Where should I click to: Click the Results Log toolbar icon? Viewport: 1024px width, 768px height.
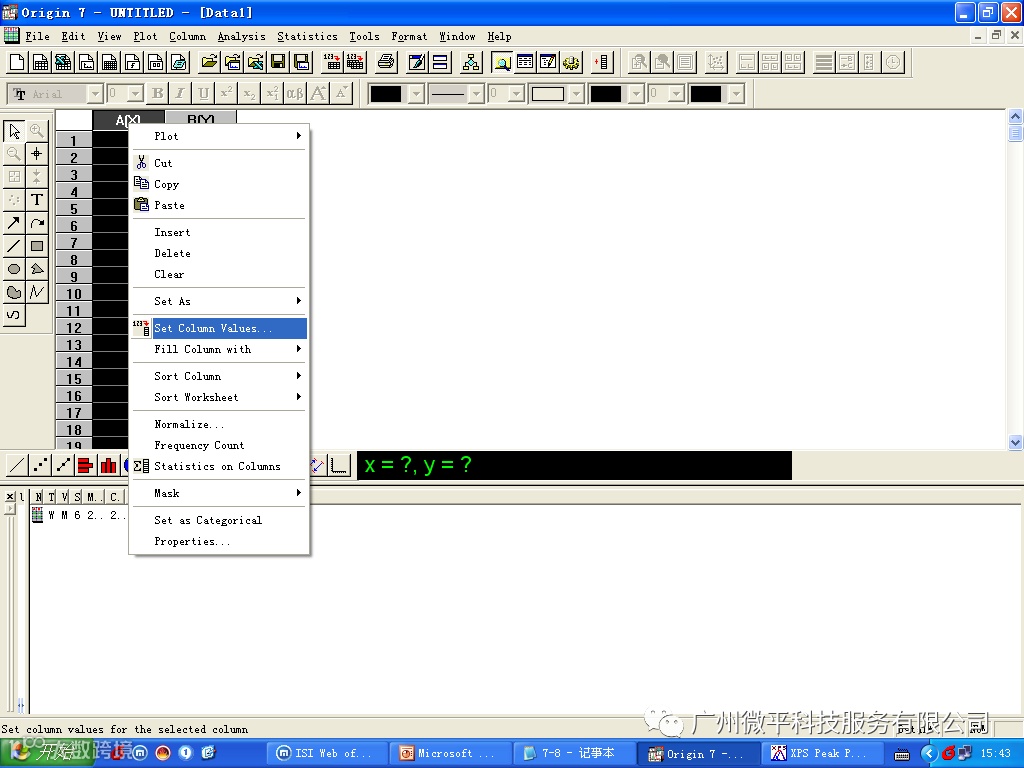pos(524,62)
